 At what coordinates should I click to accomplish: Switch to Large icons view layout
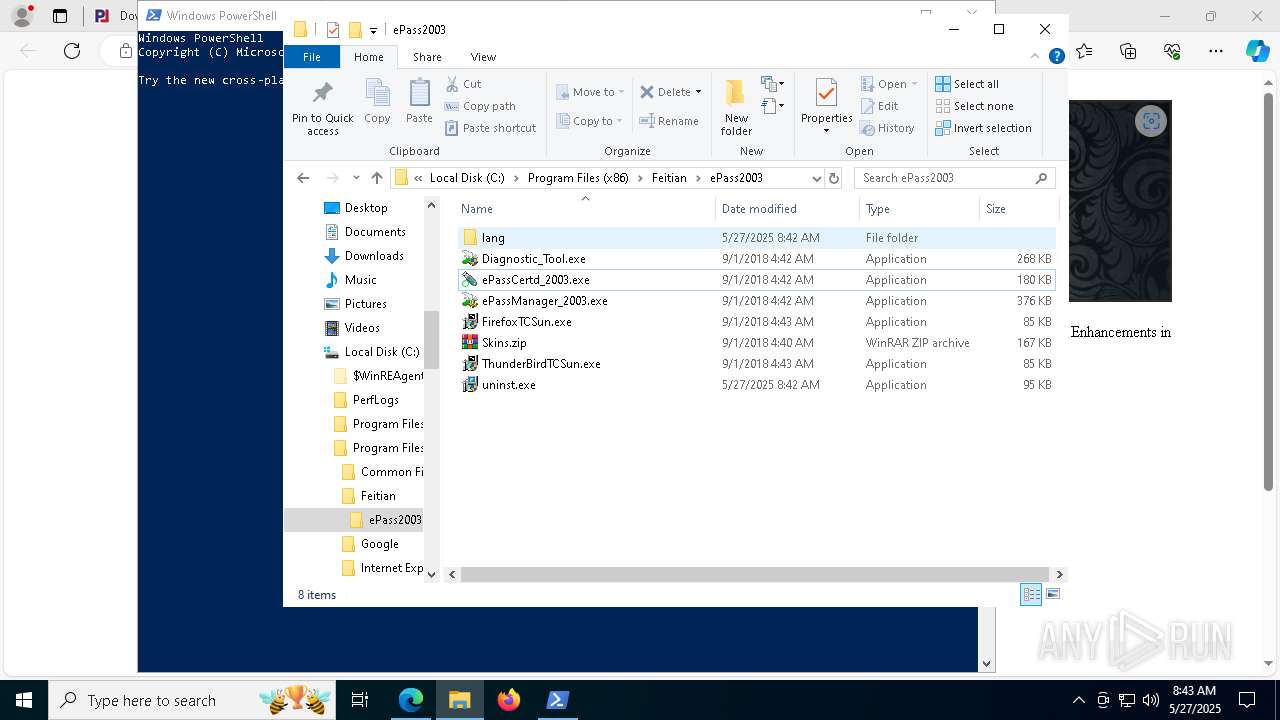click(1052, 594)
